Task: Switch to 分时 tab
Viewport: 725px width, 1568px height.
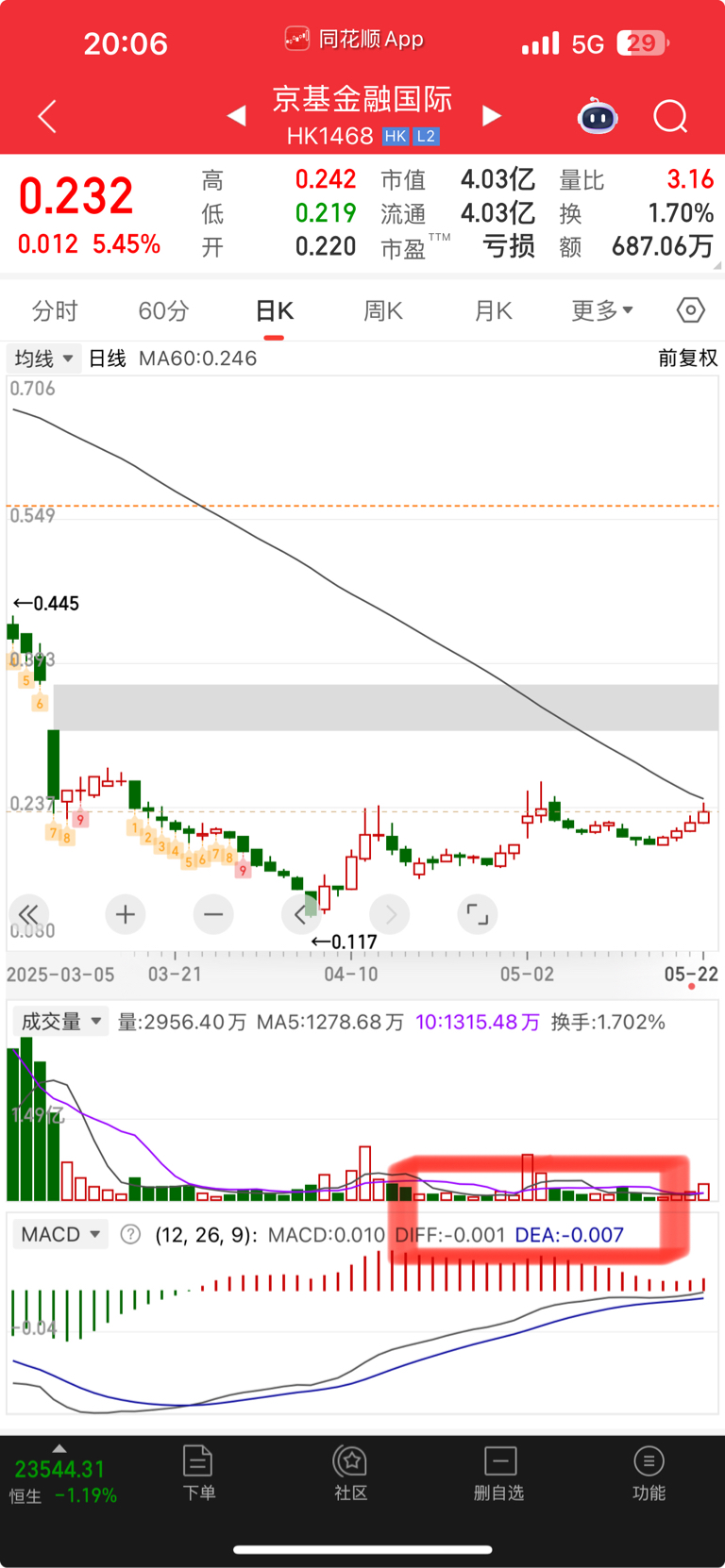Action: 55,310
